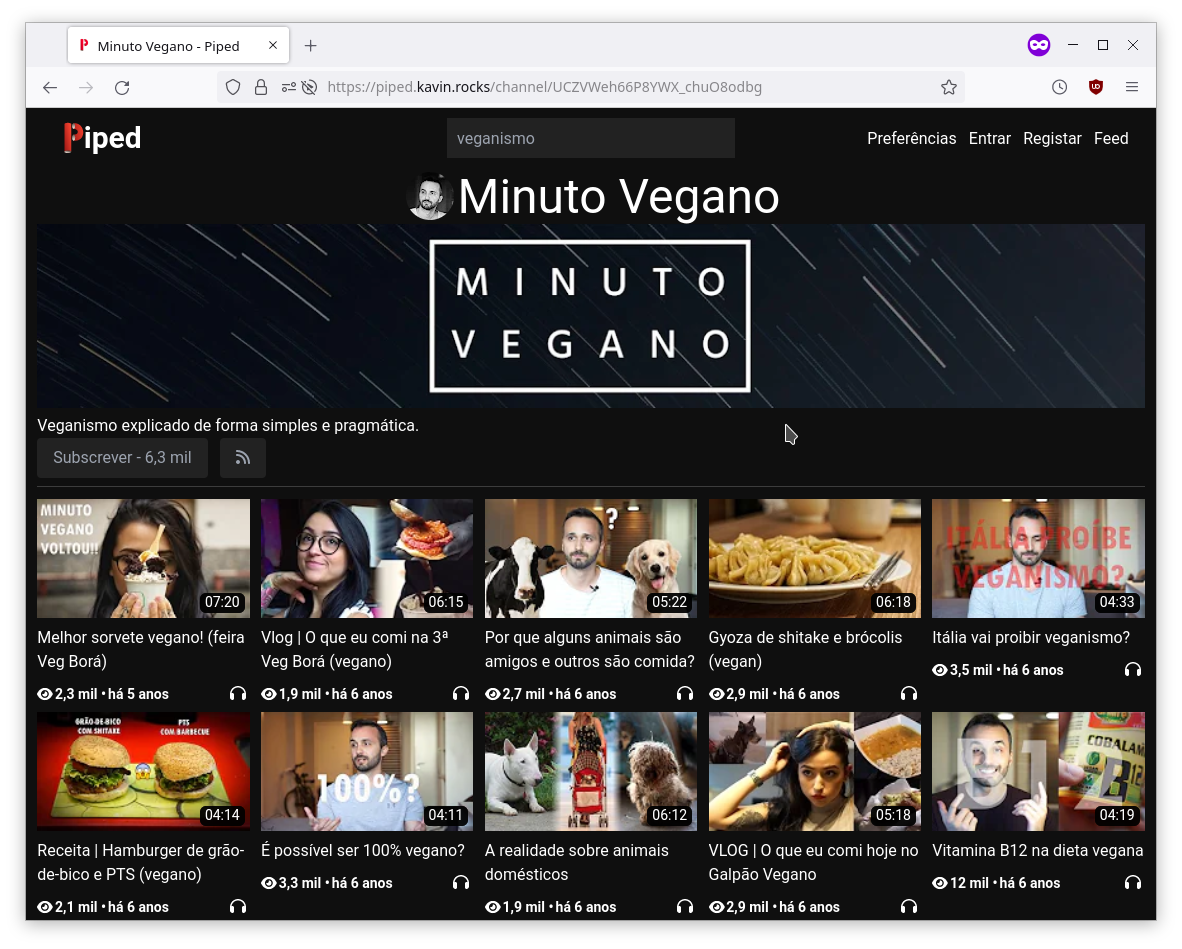Close the Minuto Vegano - Piped tab
Image resolution: width=1182 pixels, height=949 pixels.
point(273,45)
